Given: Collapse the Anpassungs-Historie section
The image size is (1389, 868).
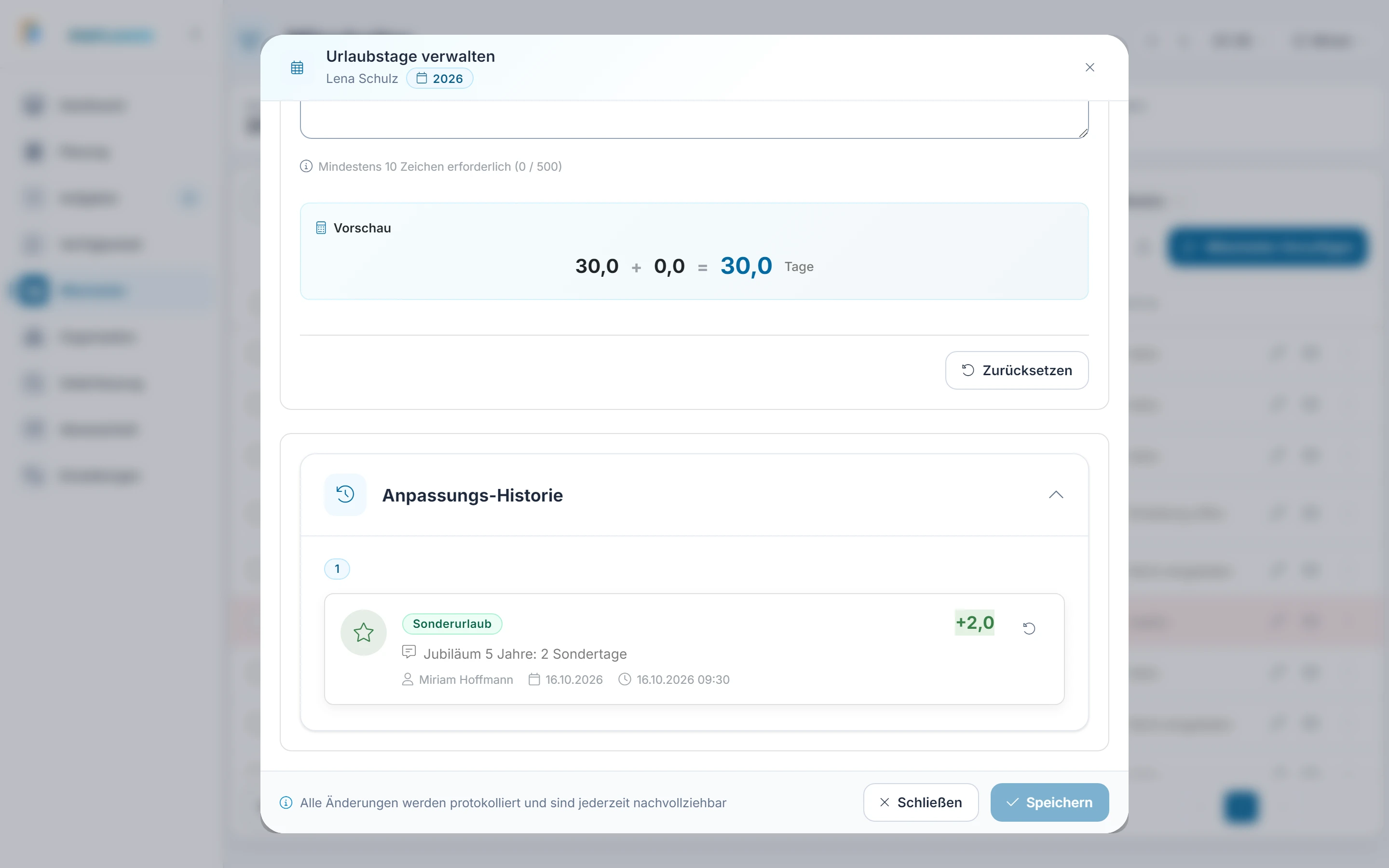Looking at the screenshot, I should click(x=1056, y=495).
